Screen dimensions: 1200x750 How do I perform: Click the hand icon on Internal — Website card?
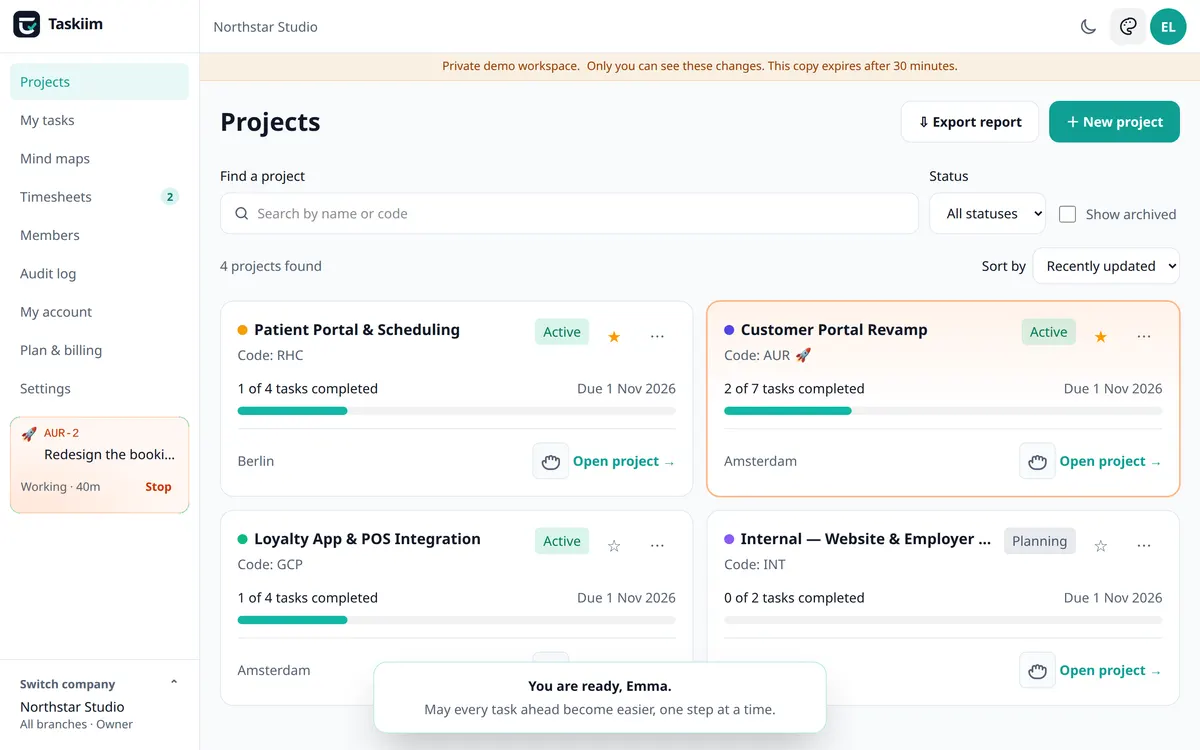[x=1037, y=670]
